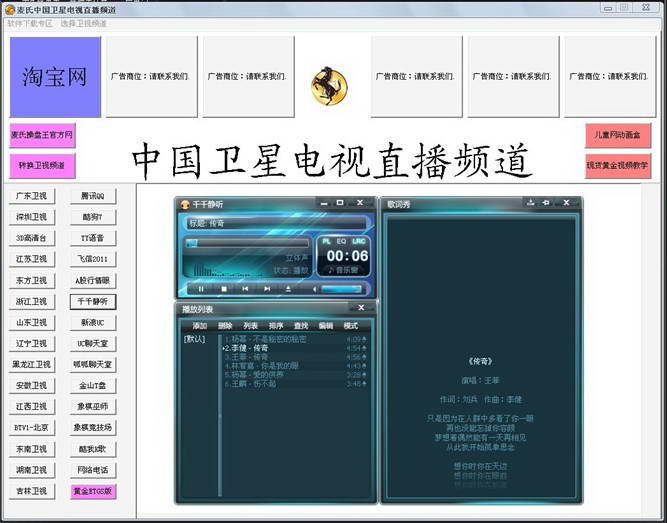The image size is (667, 523).
Task: Click the 转换卫视频道 button
Action: 42,166
